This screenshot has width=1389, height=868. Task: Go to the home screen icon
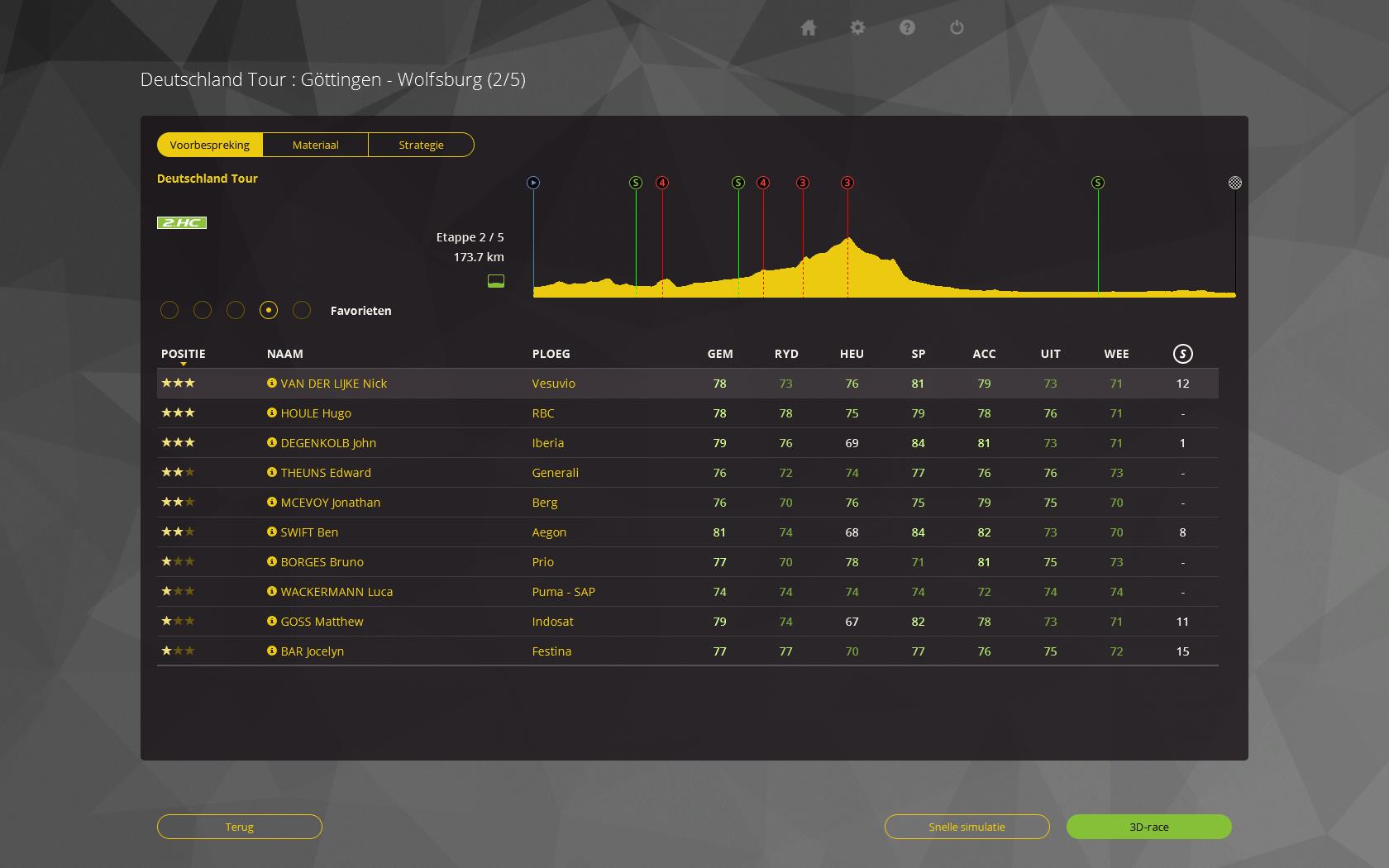pos(809,28)
